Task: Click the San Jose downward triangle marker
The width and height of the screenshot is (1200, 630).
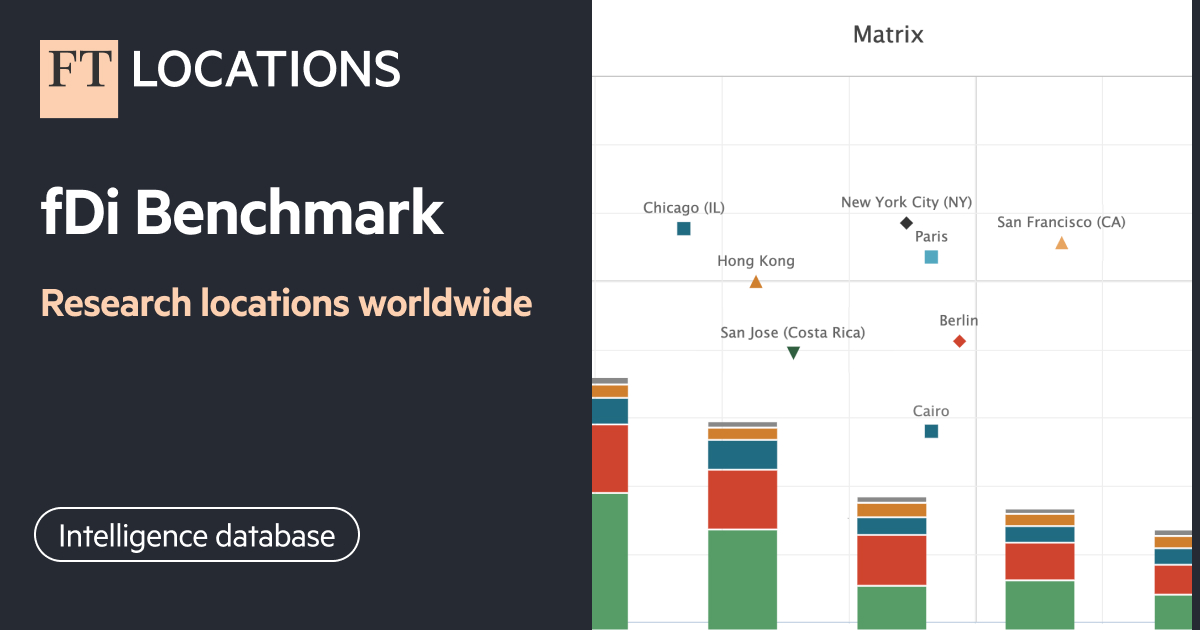Action: click(x=793, y=352)
